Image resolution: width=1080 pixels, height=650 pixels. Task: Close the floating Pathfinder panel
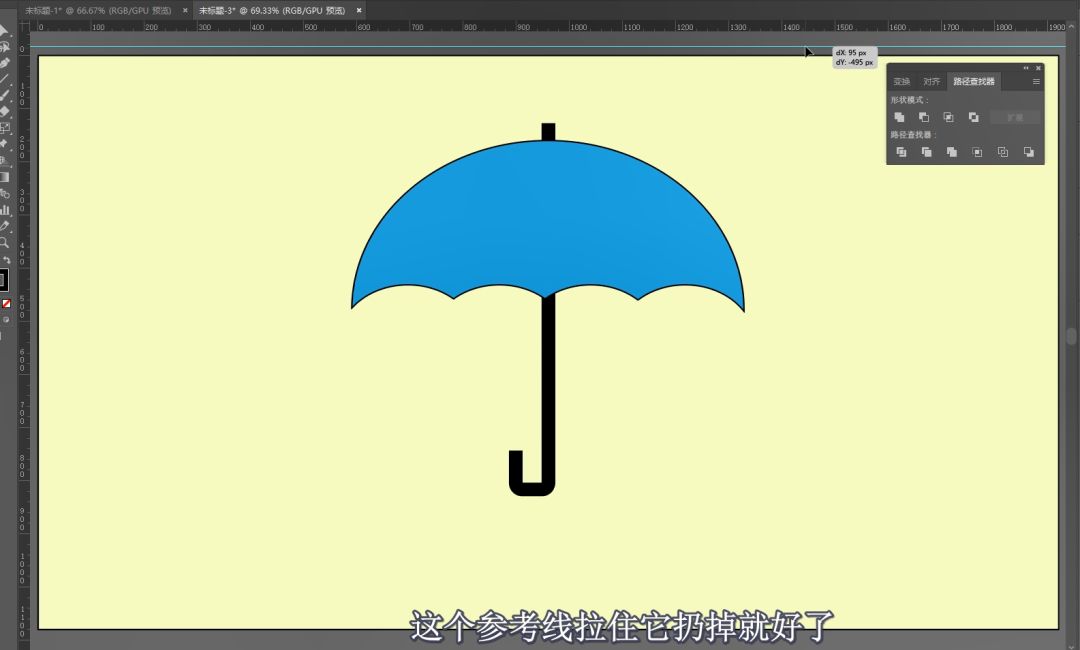1038,68
